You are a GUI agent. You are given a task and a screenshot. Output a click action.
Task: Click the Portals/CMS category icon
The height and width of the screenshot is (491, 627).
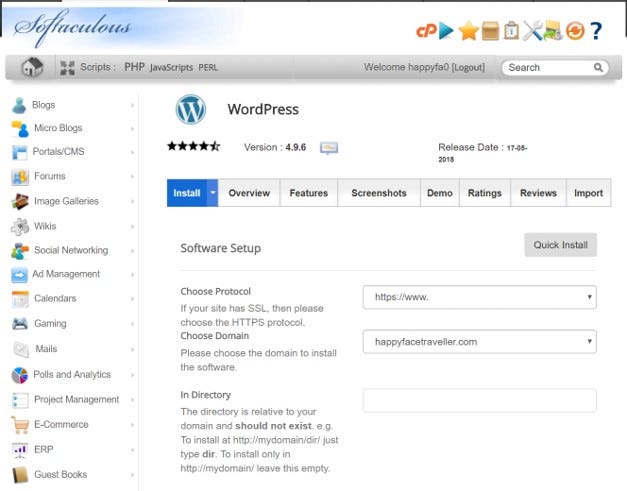[x=20, y=152]
